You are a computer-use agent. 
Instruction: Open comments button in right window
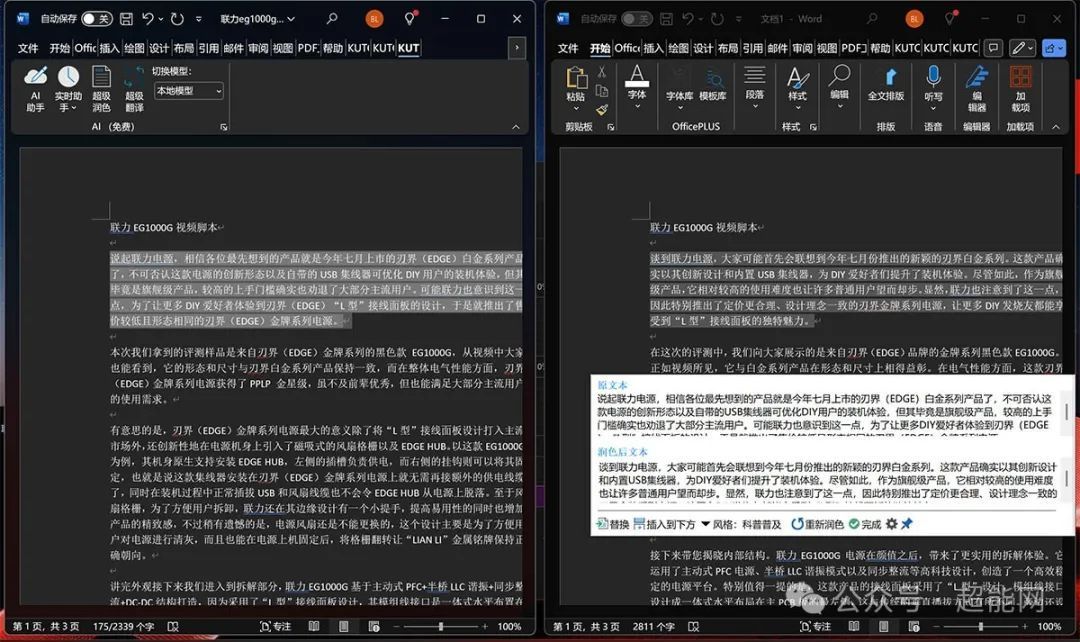click(993, 48)
